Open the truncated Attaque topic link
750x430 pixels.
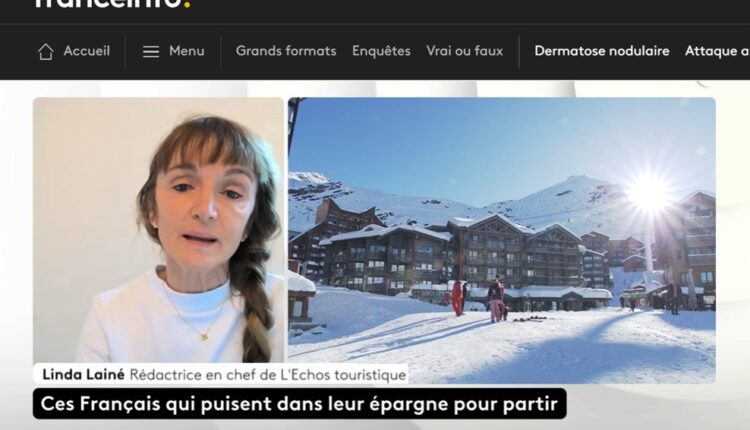pos(717,51)
